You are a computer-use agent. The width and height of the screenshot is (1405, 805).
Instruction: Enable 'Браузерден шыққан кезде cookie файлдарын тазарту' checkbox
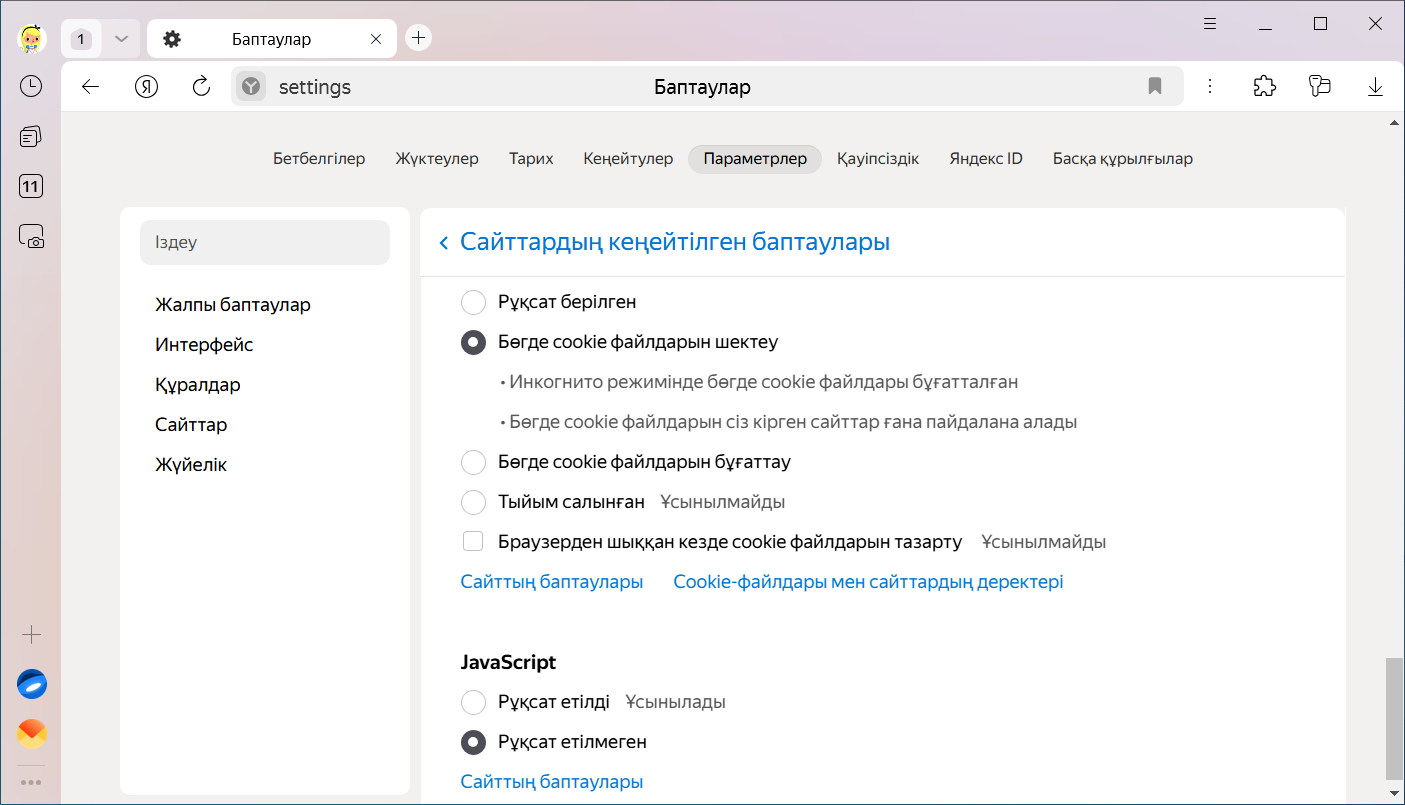473,542
